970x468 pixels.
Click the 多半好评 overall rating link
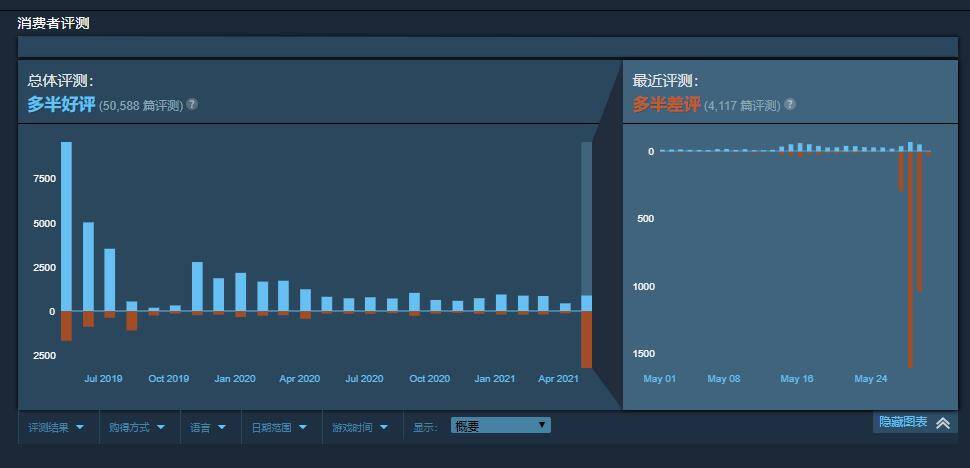pos(61,104)
